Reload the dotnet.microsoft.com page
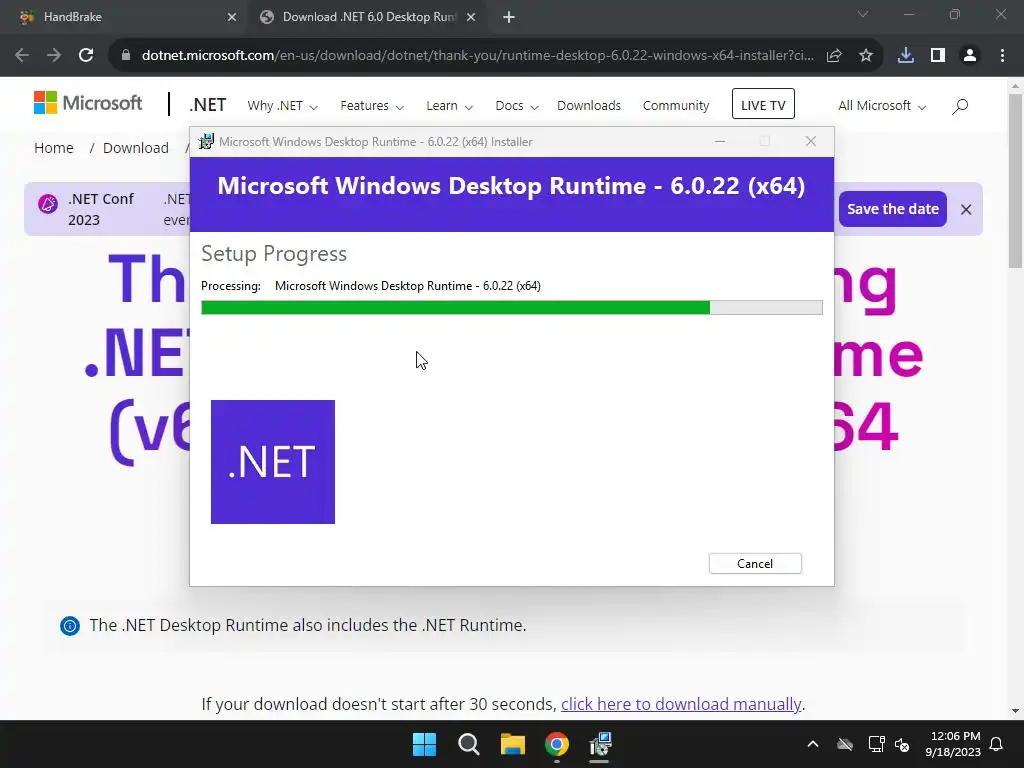This screenshot has width=1024, height=768. click(86, 56)
